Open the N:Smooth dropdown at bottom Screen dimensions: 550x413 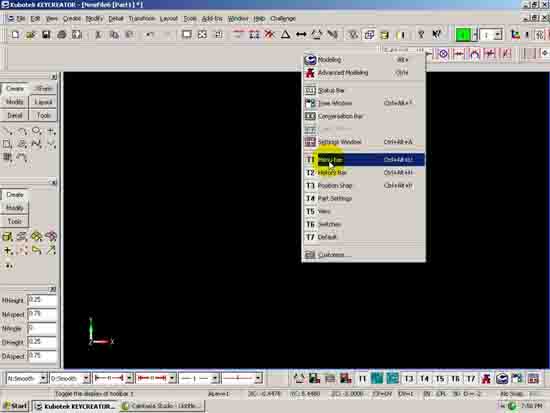click(x=27, y=378)
